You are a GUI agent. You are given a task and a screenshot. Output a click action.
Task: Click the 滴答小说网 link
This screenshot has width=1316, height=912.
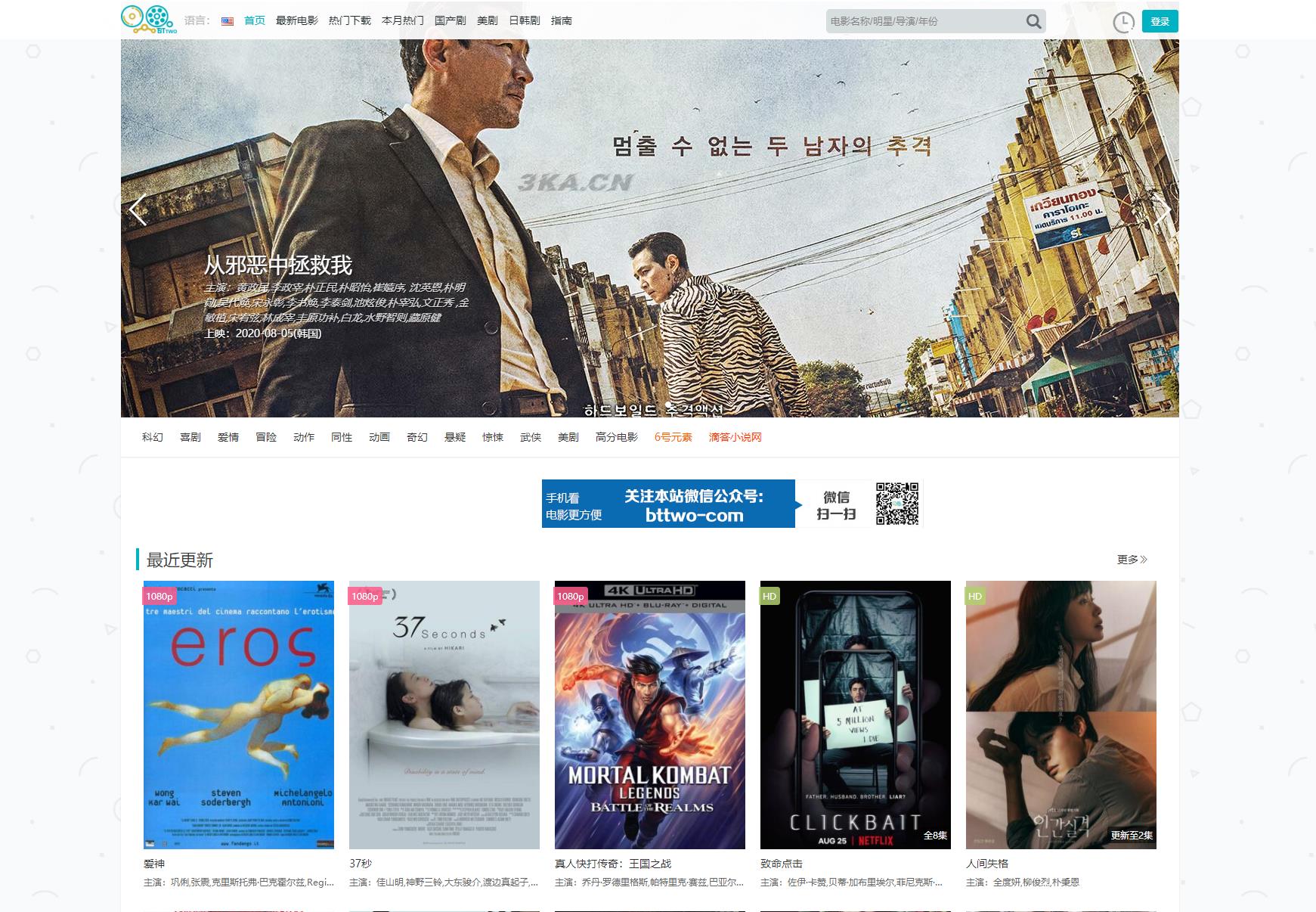(x=735, y=437)
